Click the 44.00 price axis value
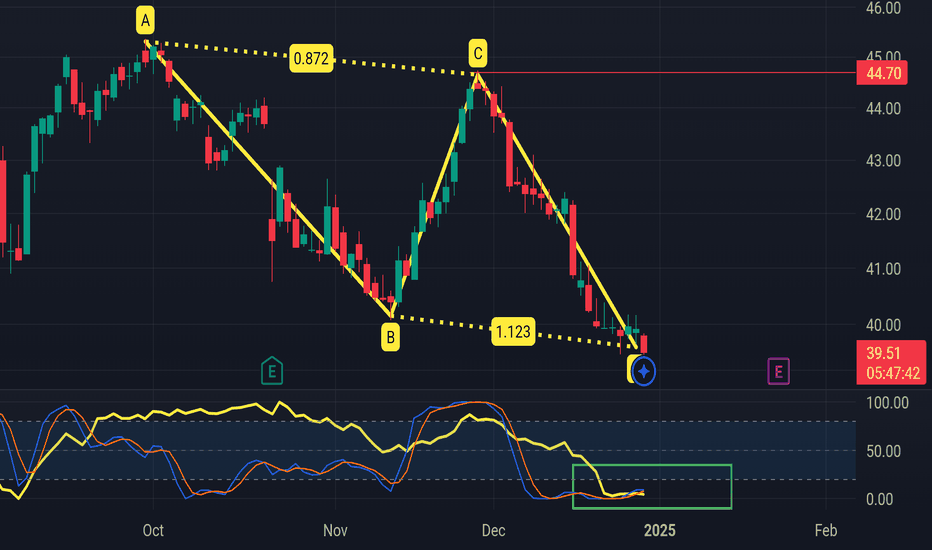The height and width of the screenshot is (550, 932). click(883, 109)
